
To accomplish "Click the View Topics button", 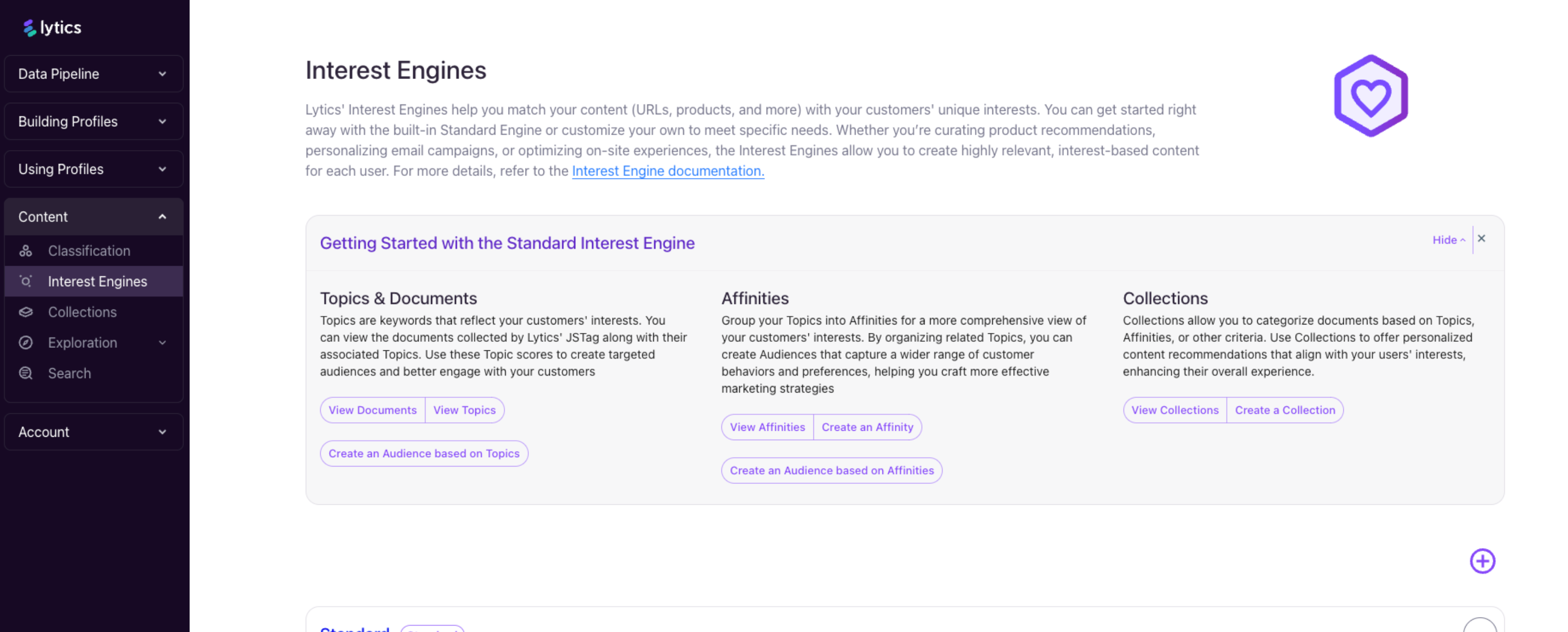I will 464,410.
